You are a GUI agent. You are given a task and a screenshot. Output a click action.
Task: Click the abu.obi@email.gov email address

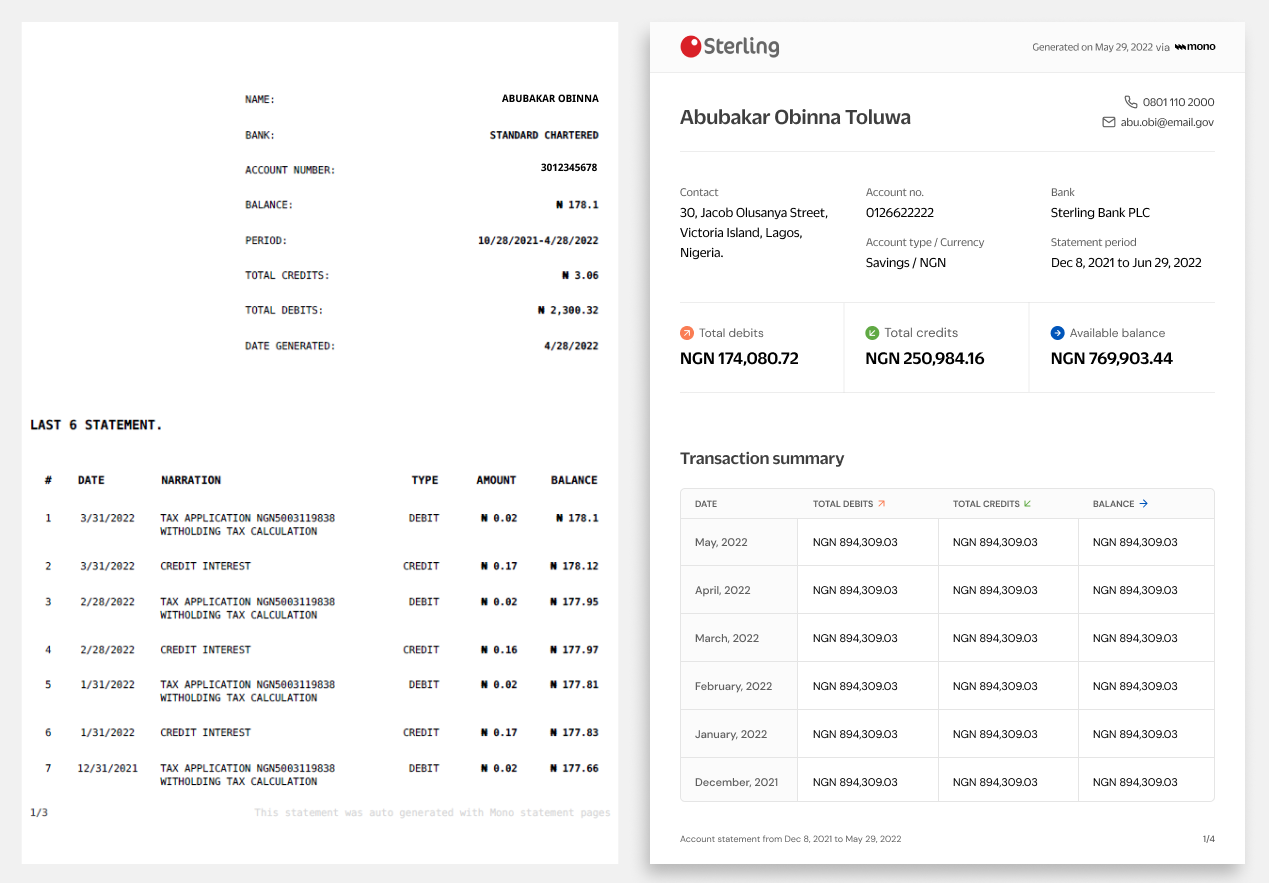coord(1167,122)
